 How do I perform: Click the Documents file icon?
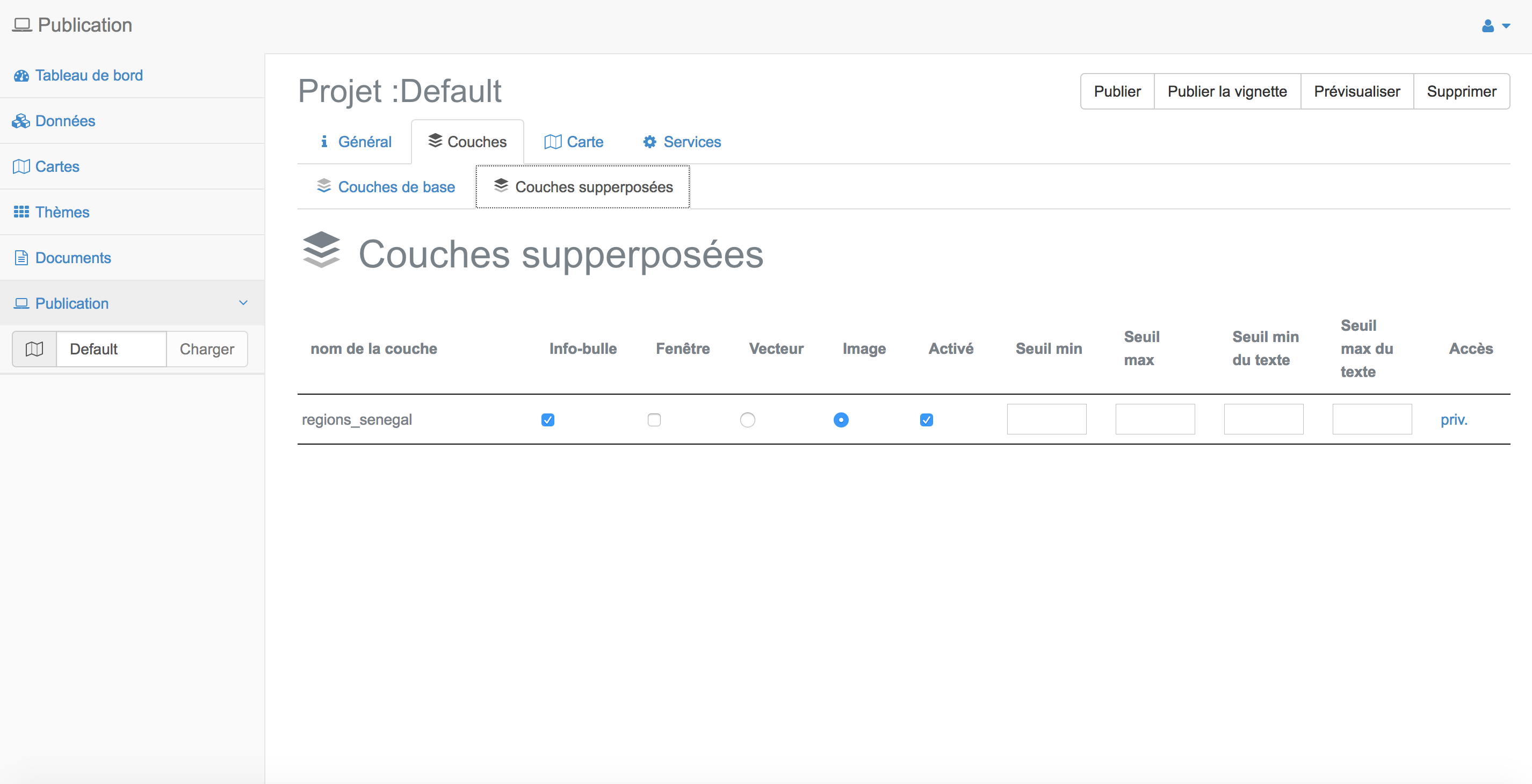click(x=21, y=258)
